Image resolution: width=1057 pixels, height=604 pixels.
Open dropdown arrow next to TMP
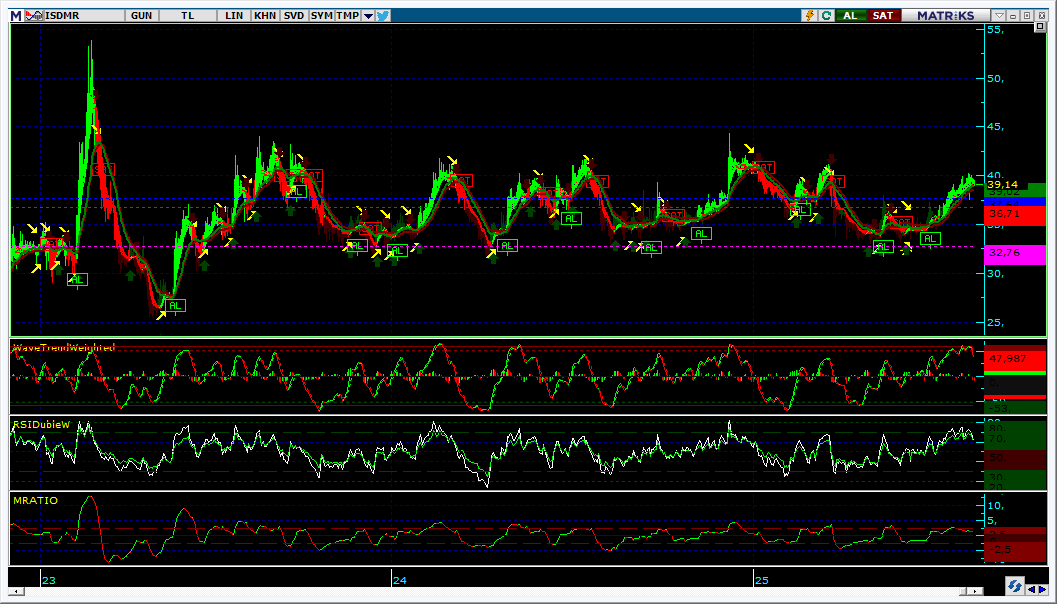(x=368, y=16)
